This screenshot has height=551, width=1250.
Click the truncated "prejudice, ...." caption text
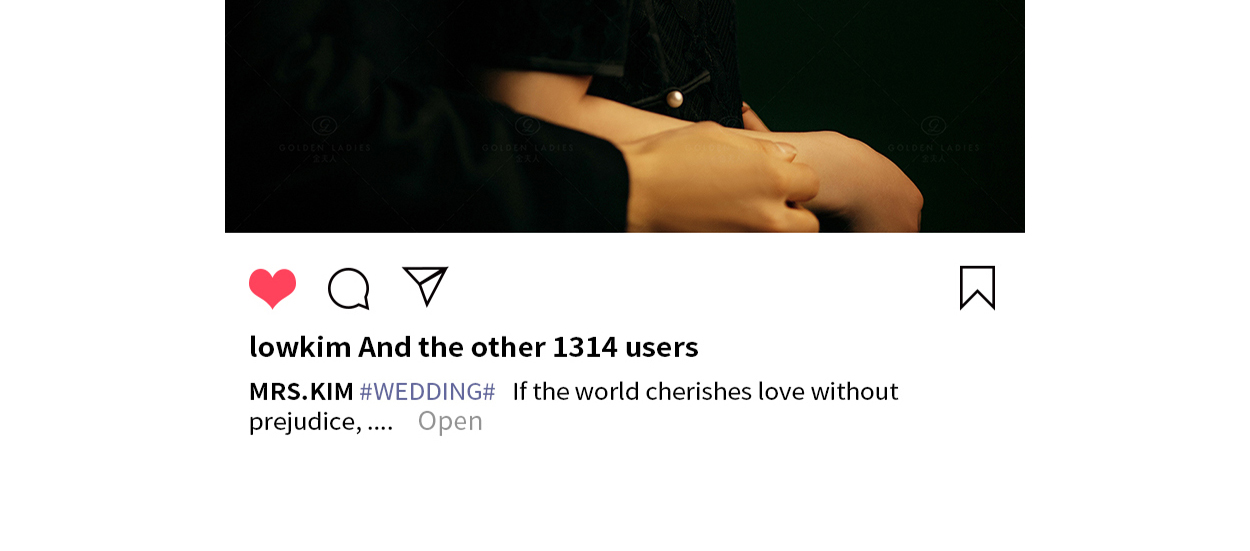(x=321, y=422)
